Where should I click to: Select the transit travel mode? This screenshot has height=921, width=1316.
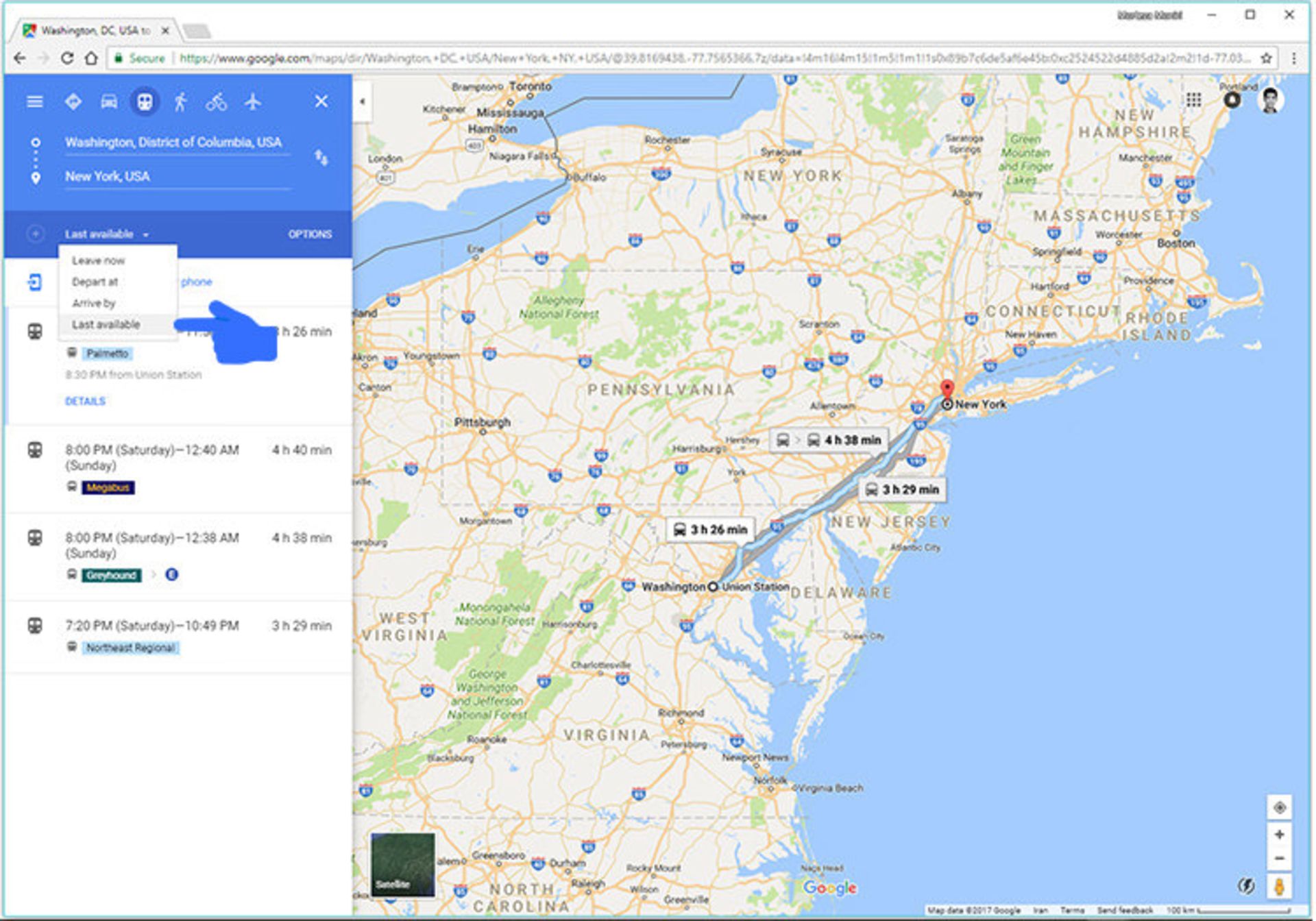point(145,102)
